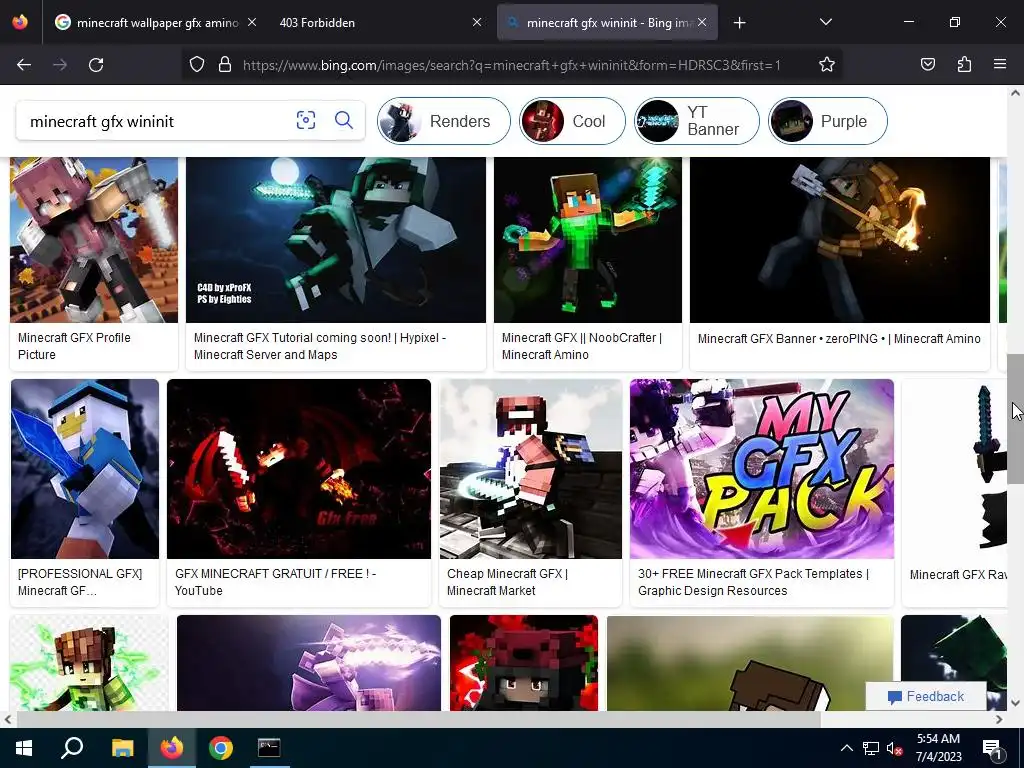Open the Pocket save icon

point(928,65)
